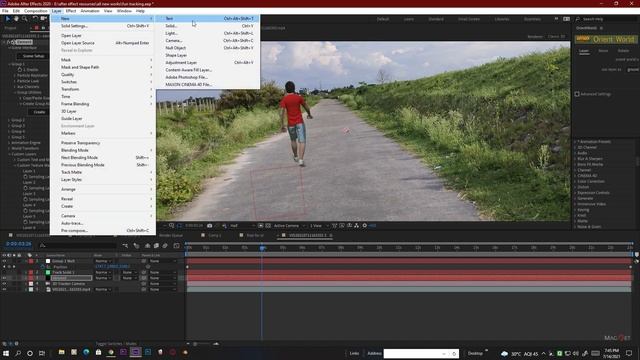Image resolution: width=640 pixels, height=360 pixels.
Task: Open the viewer settings gear icon
Action: coord(364,226)
